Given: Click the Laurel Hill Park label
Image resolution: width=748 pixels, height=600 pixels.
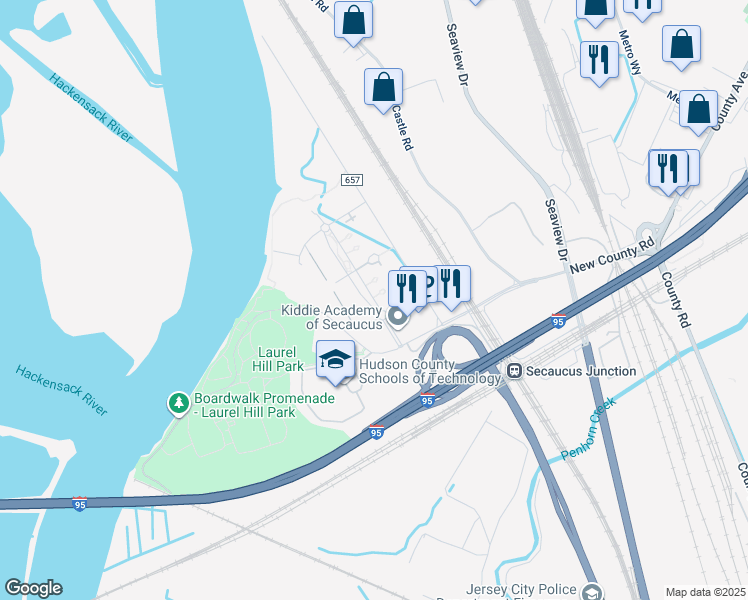Looking at the screenshot, I should tap(278, 359).
